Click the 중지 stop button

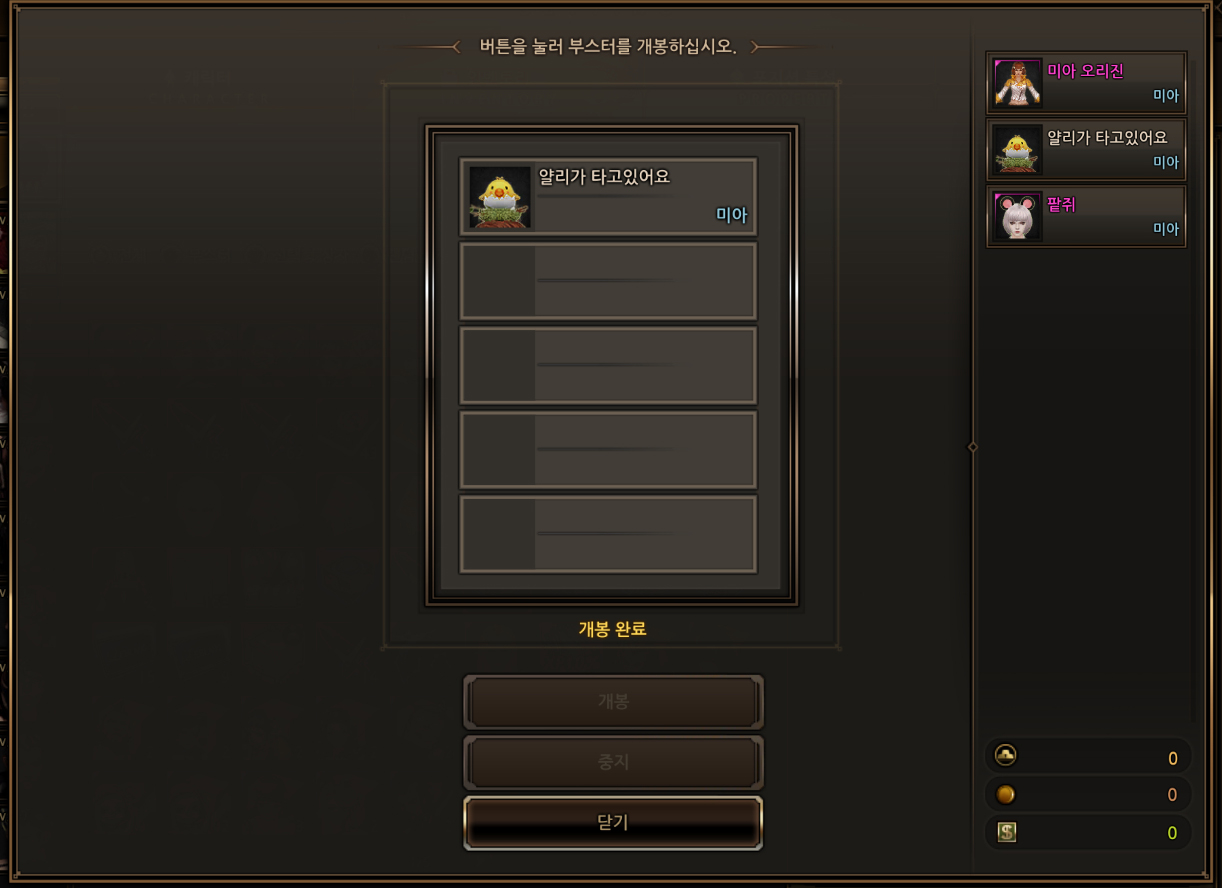click(x=613, y=762)
